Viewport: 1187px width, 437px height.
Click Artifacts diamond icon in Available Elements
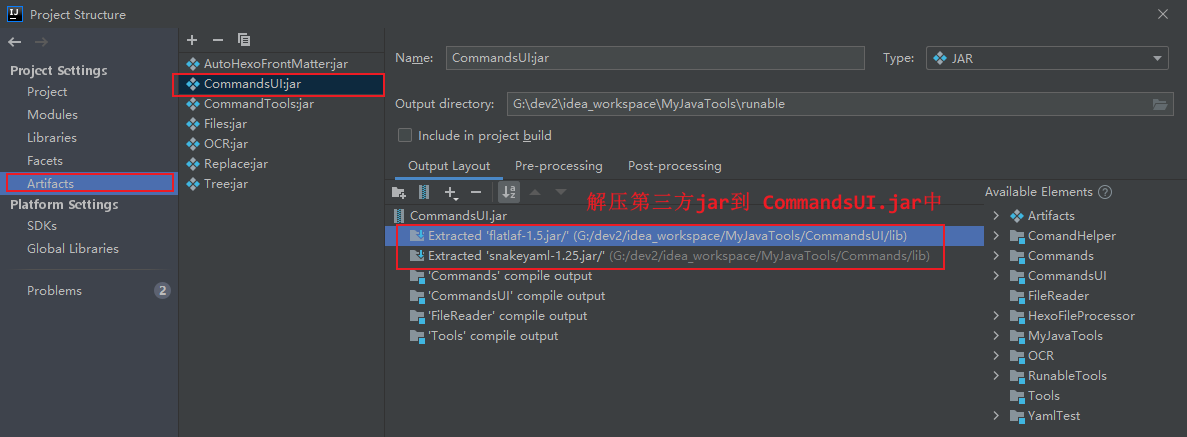pos(1017,216)
